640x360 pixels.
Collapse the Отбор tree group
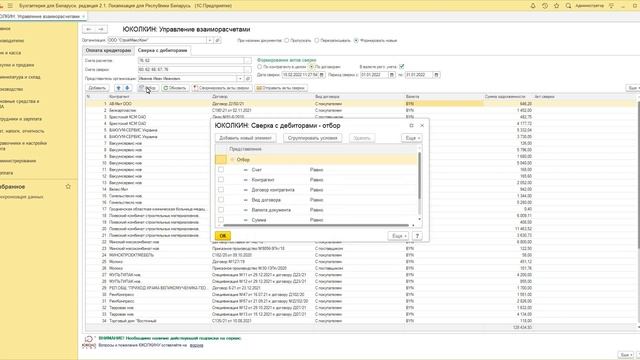click(x=233, y=160)
